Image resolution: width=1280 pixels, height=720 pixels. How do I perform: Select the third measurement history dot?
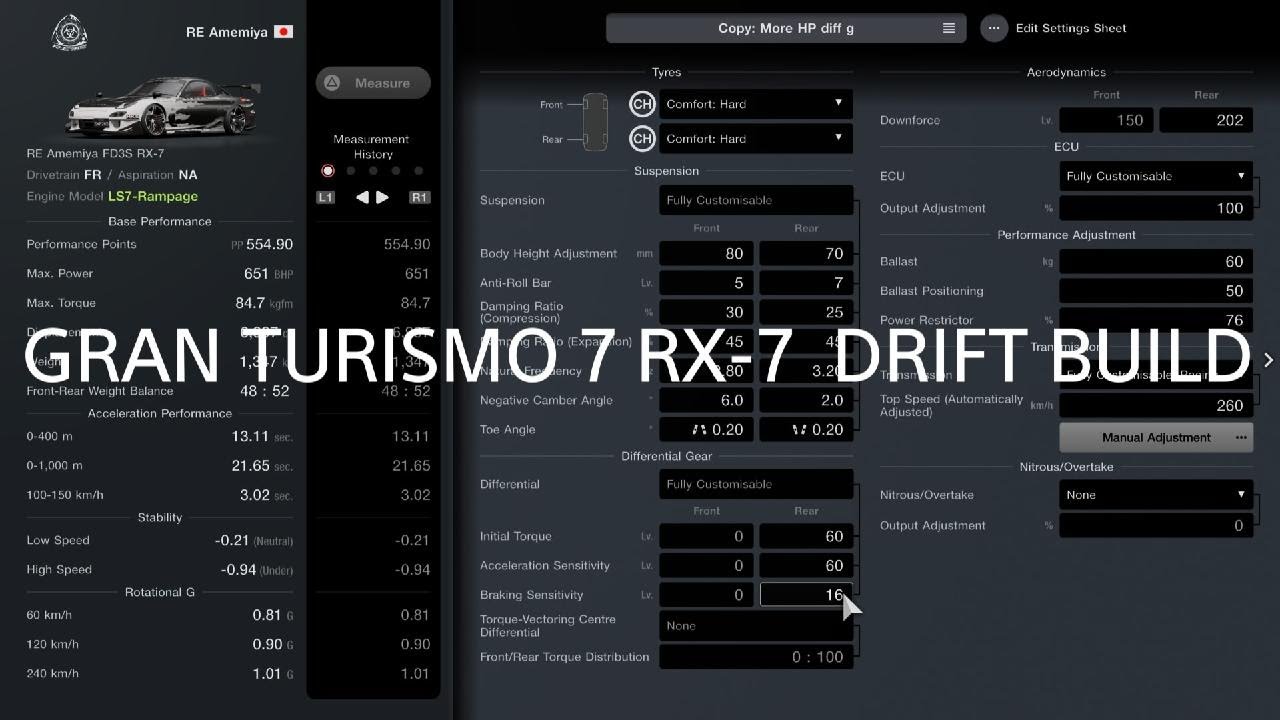(x=373, y=171)
